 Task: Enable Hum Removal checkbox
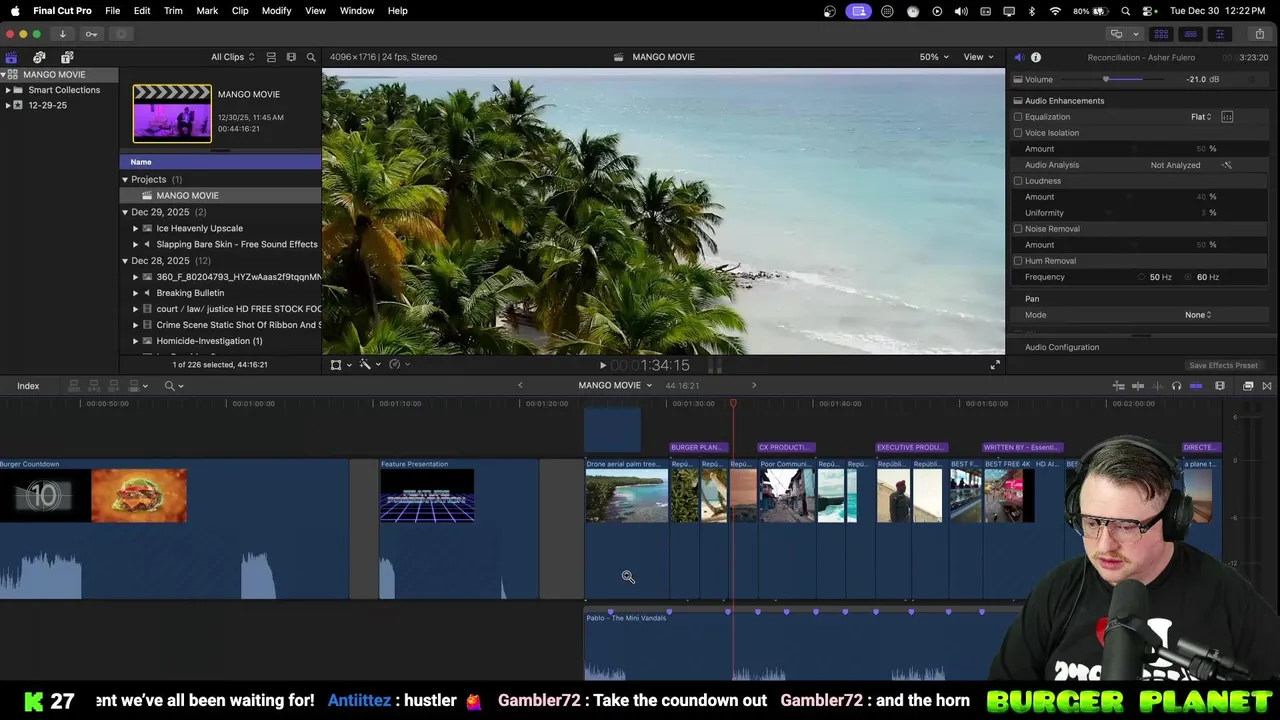pyautogui.click(x=1018, y=261)
